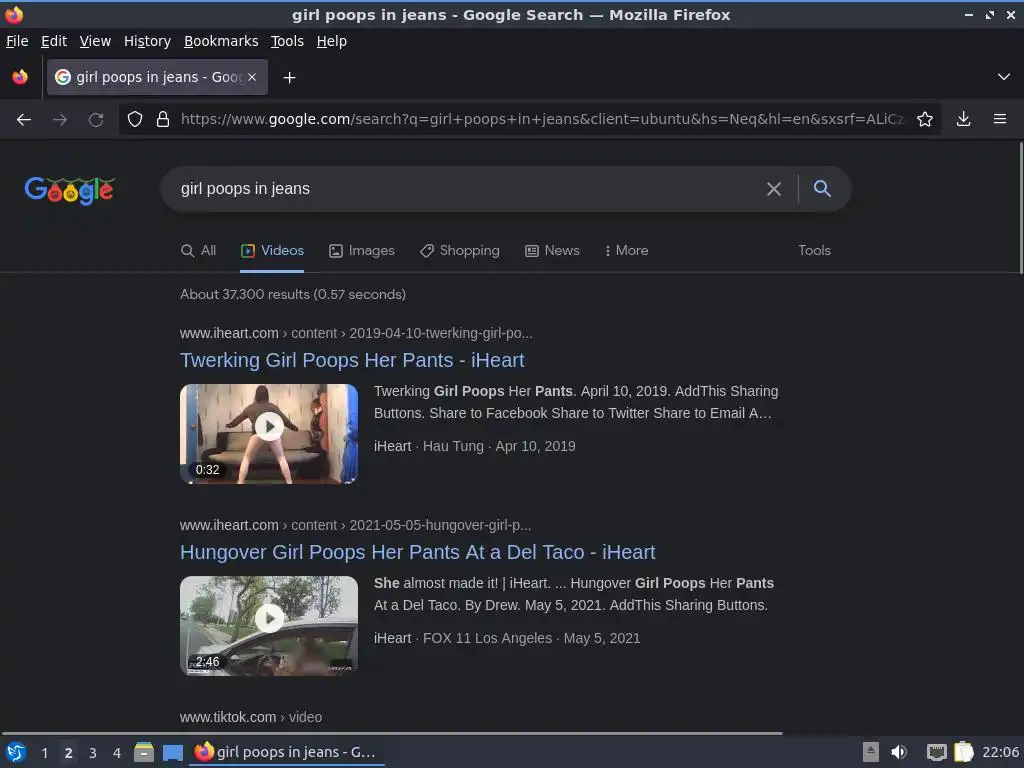Go back with the browser back arrow
This screenshot has height=768, width=1024.
click(24, 120)
